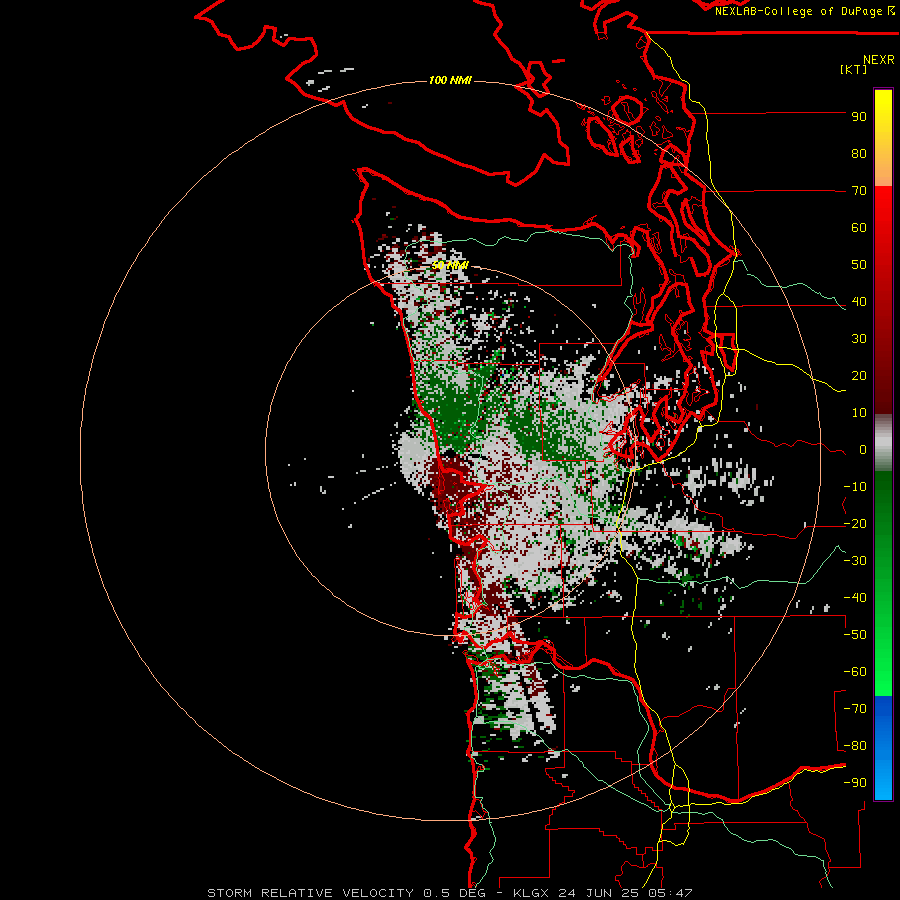
Task: Click the -60 value on velocity scale
Action: click(x=855, y=672)
